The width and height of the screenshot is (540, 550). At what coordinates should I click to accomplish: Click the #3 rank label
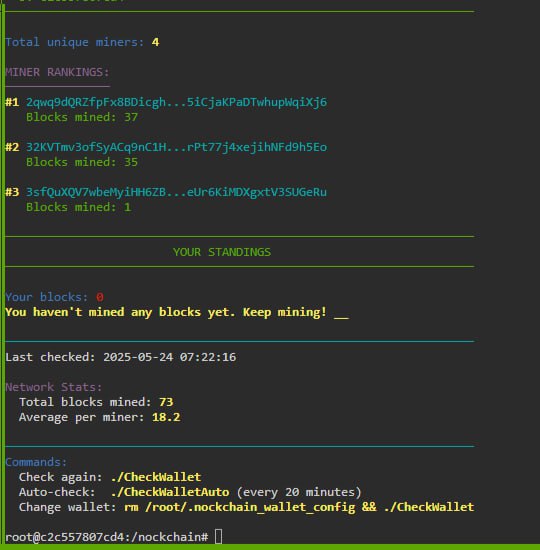pyautogui.click(x=12, y=192)
